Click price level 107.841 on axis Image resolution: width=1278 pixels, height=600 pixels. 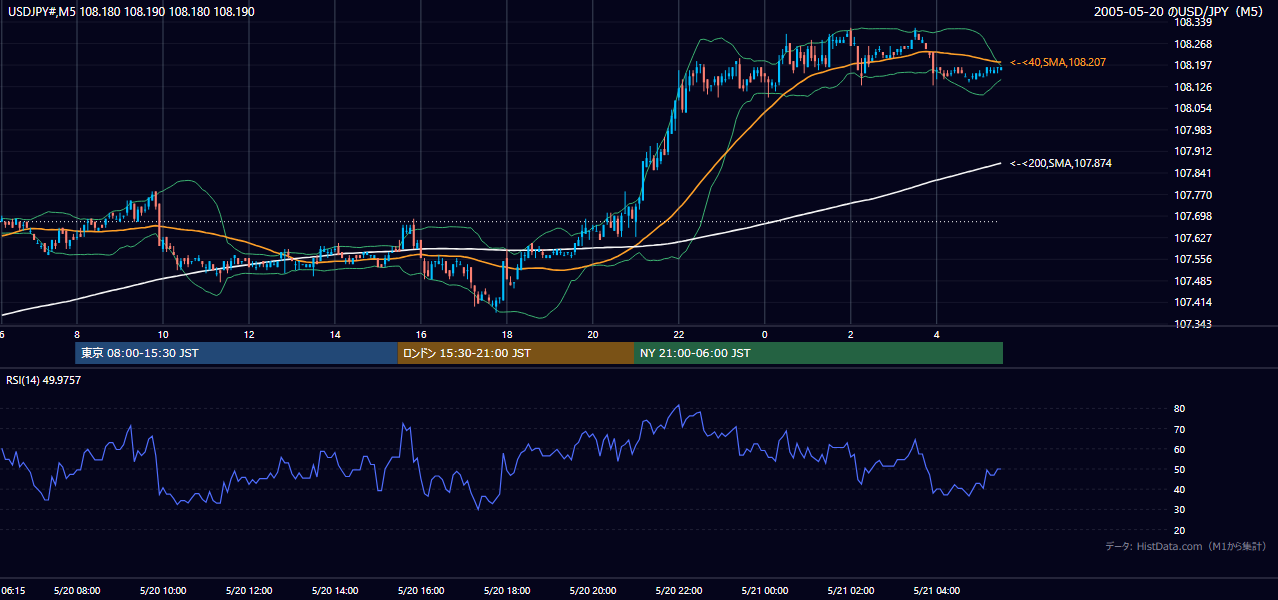1193,173
